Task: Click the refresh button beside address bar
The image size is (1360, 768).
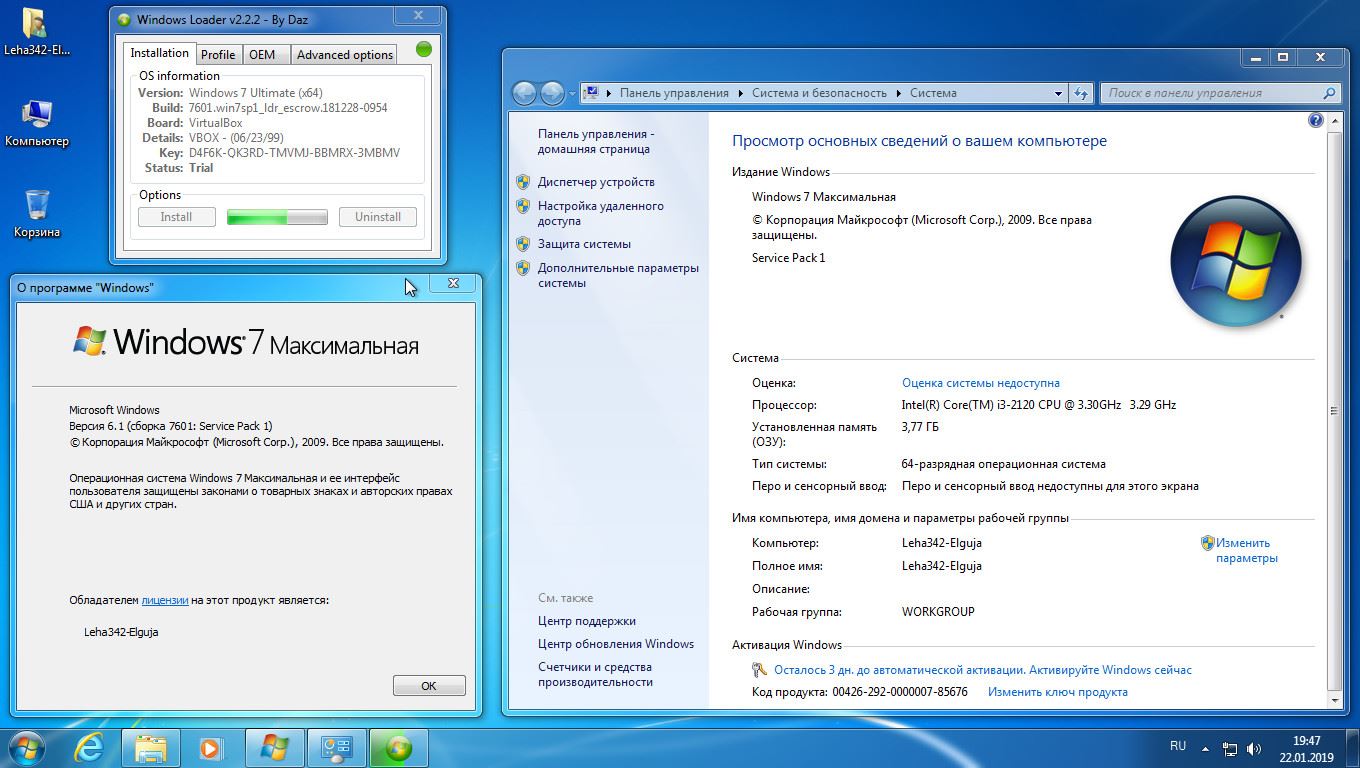Action: point(1080,93)
